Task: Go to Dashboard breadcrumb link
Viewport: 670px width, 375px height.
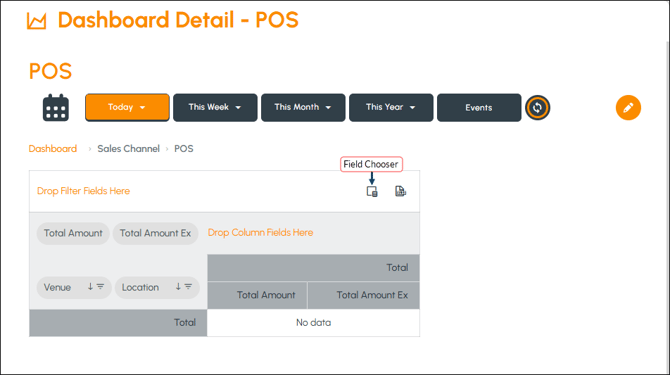Action: coord(53,149)
